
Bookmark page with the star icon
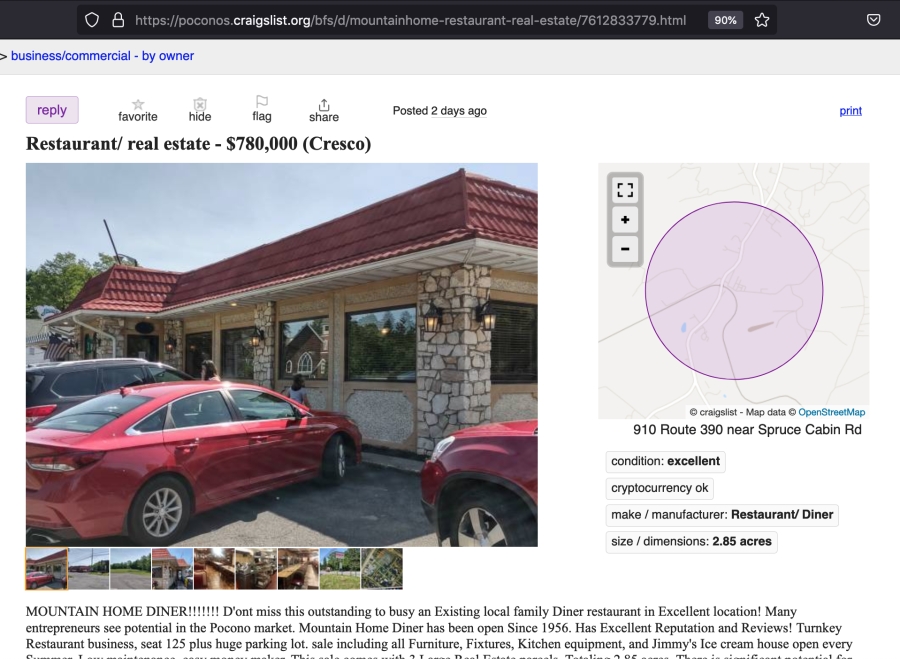[762, 20]
